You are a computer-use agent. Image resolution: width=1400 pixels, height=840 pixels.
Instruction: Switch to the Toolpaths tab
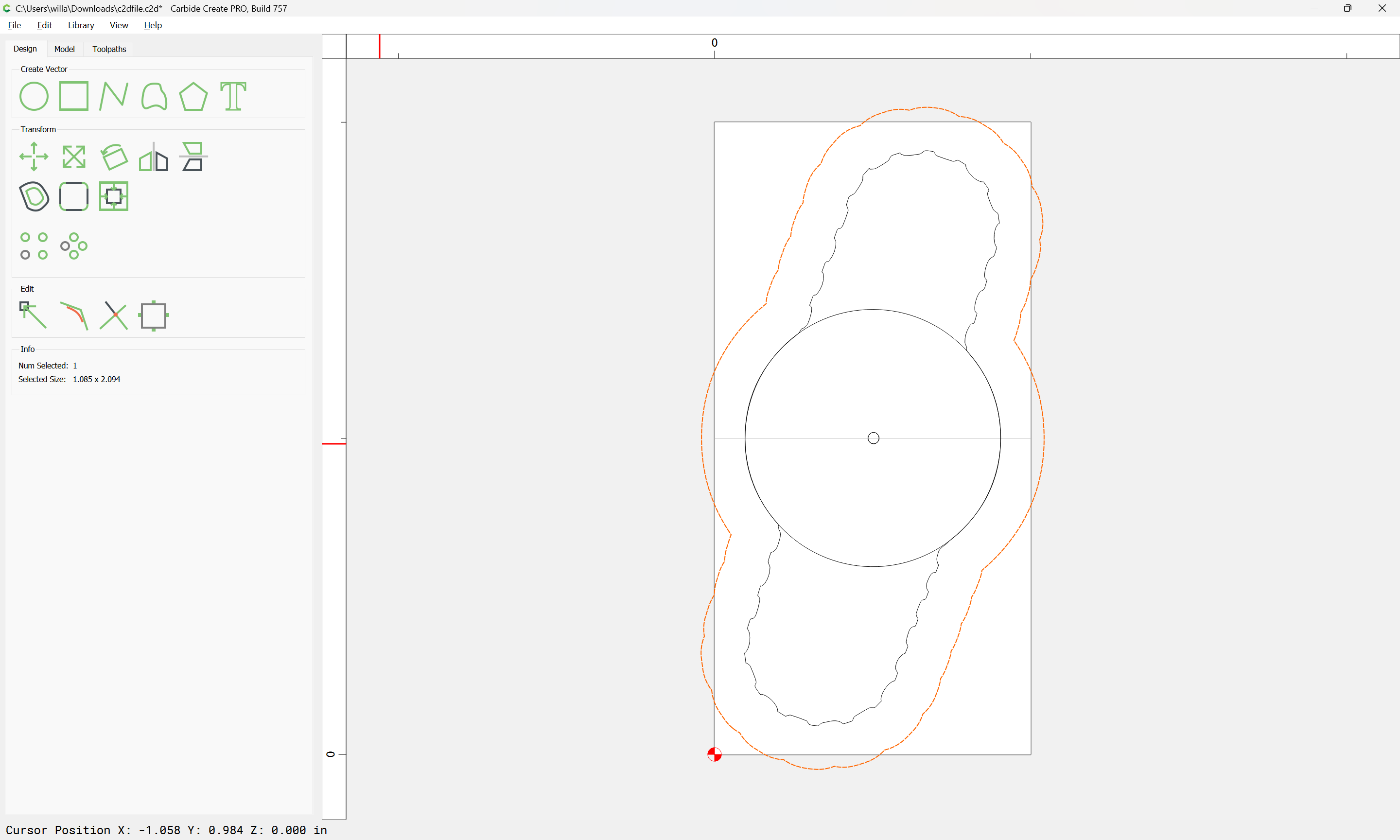point(109,49)
